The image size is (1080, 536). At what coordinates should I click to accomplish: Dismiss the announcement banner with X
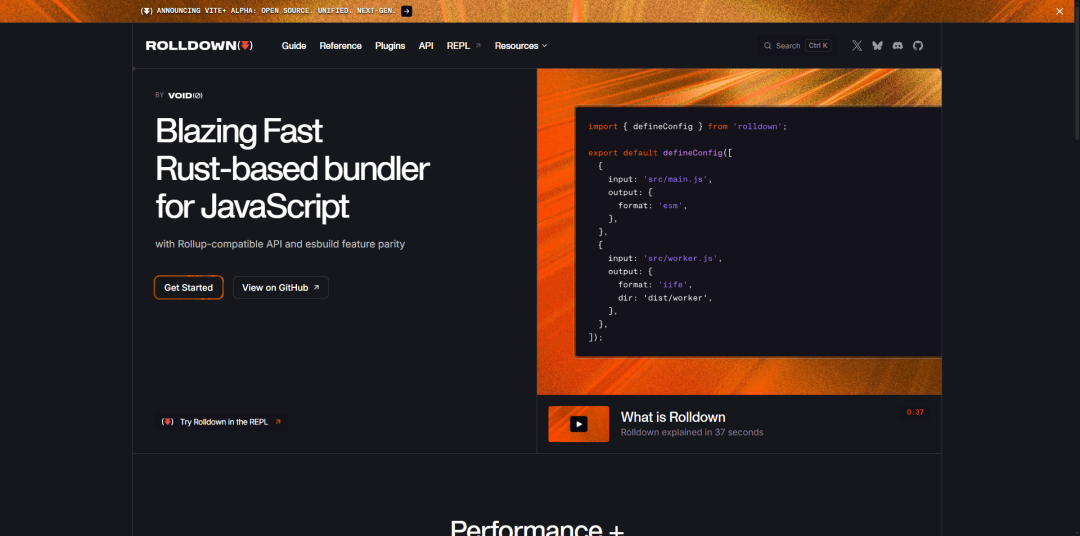pyautogui.click(x=1059, y=11)
